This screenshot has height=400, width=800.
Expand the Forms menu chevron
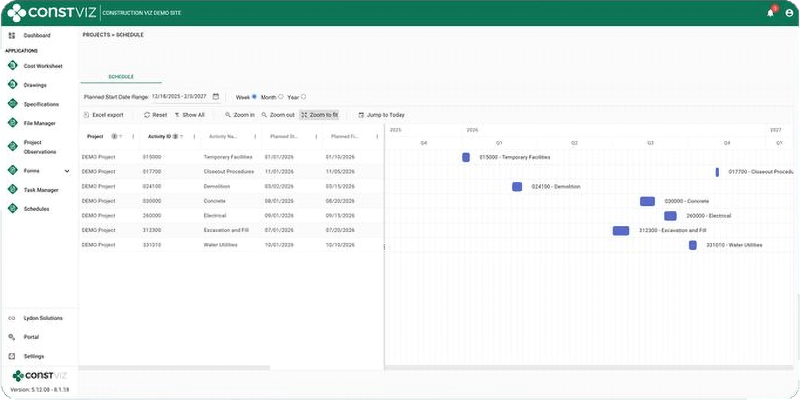67,171
